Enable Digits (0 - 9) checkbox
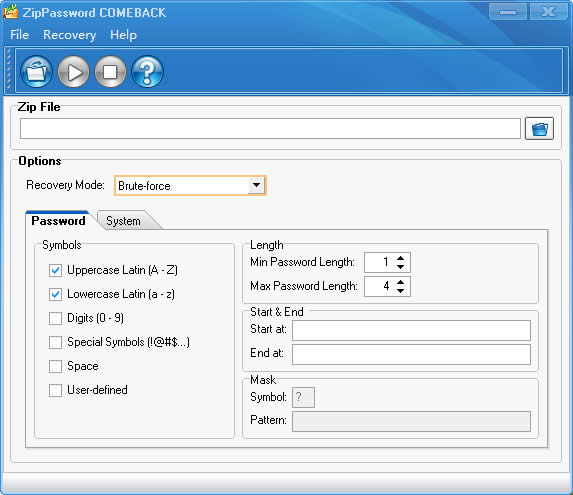This screenshot has width=573, height=495. tap(55, 318)
